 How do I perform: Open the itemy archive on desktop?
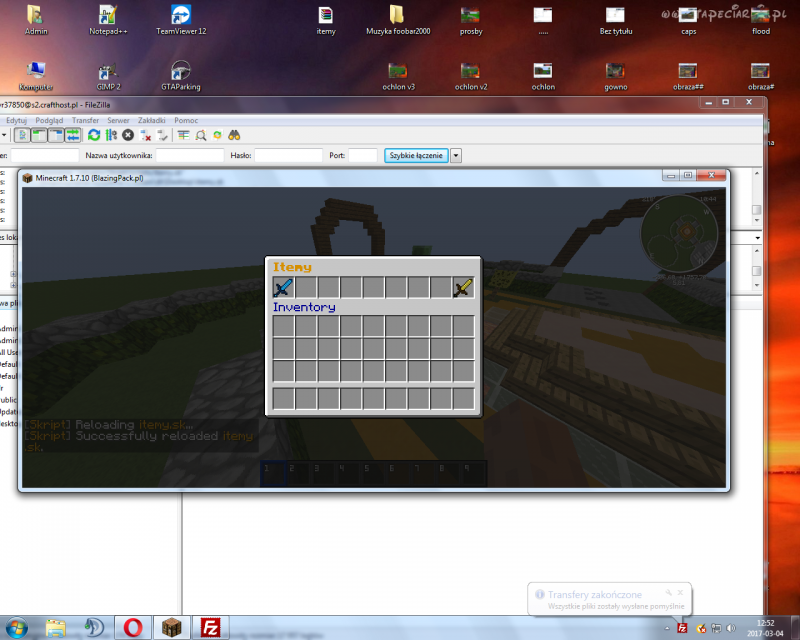[x=326, y=20]
